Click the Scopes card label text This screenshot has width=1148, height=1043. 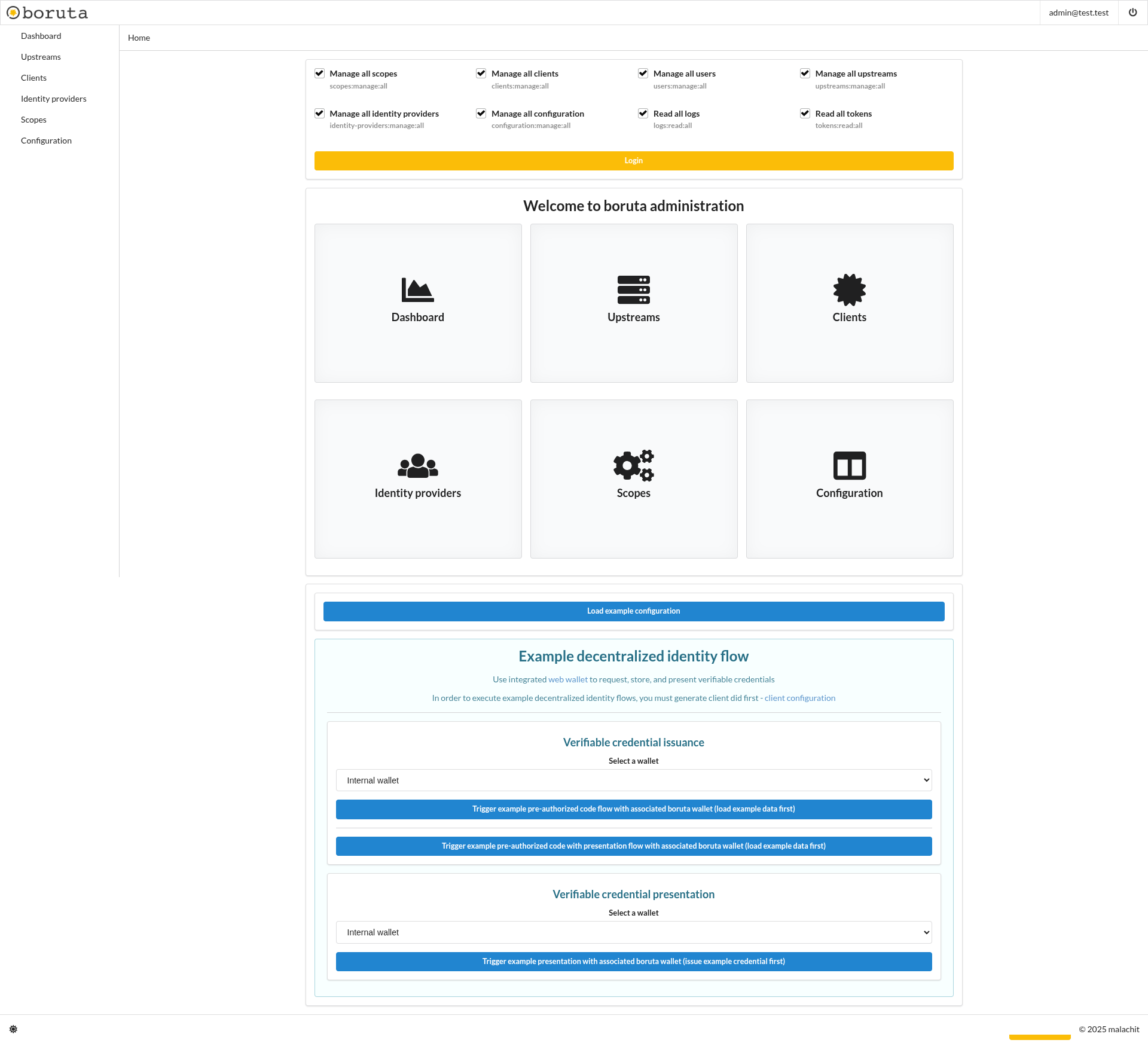pos(633,493)
